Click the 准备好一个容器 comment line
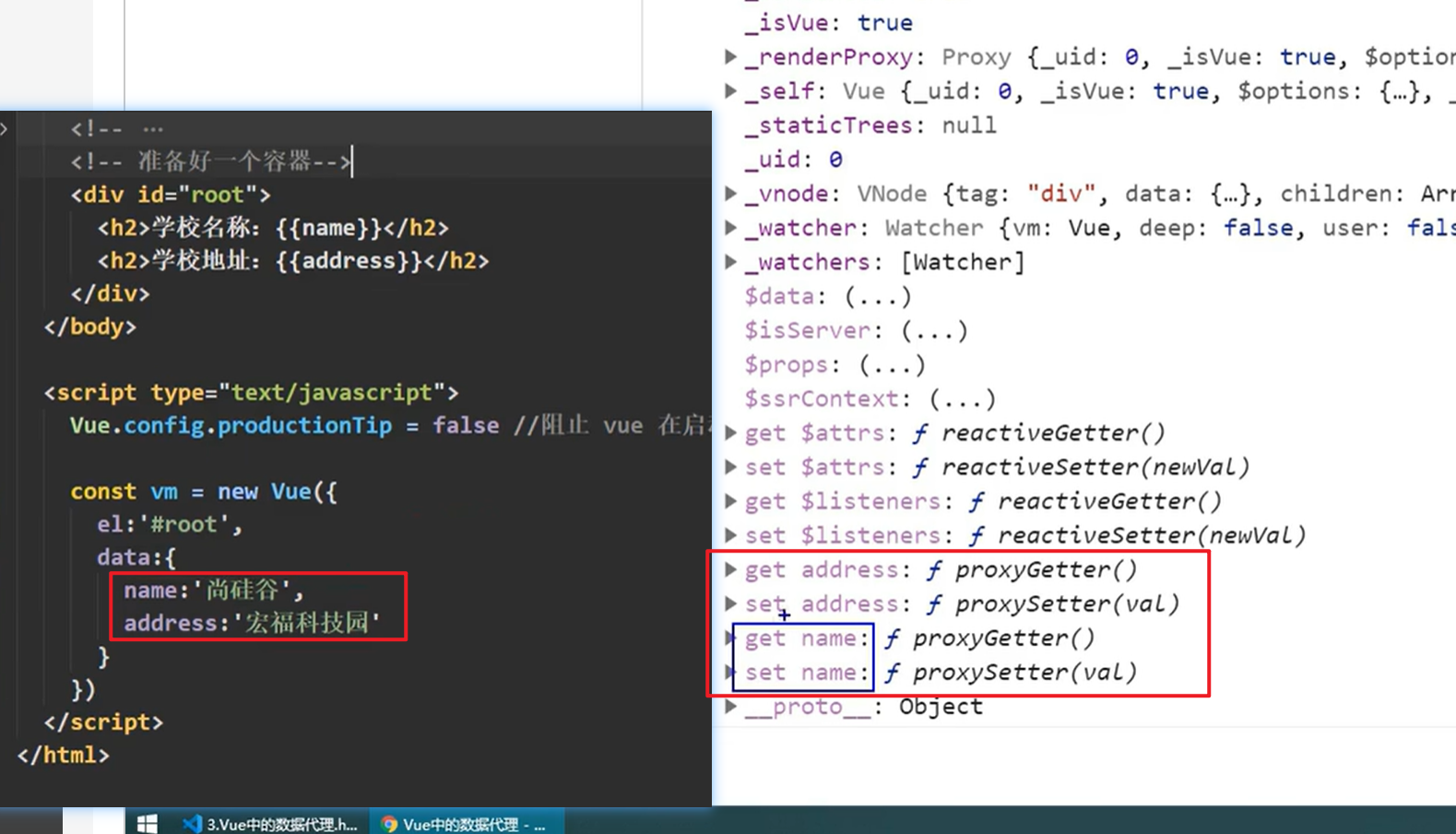This screenshot has width=1456, height=834. point(211,162)
